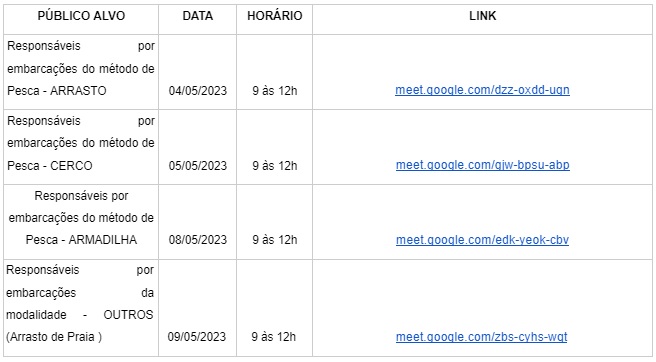Click the 9 às 12h time for 08/05/2023
Viewport: 656px width, 362px height.
point(274,240)
